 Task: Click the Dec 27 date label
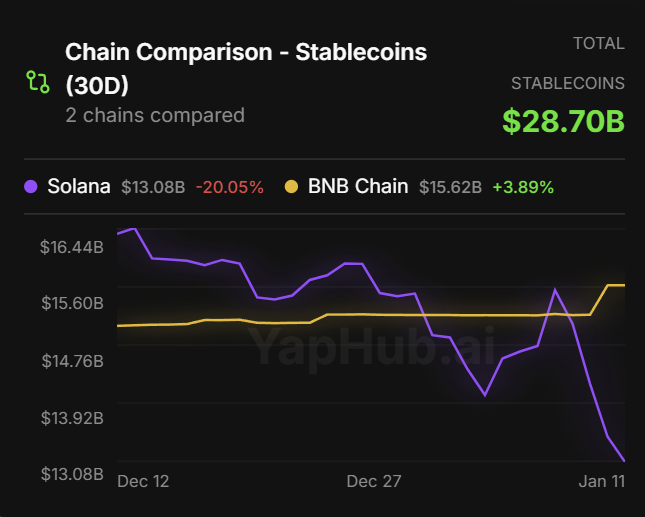click(x=374, y=481)
